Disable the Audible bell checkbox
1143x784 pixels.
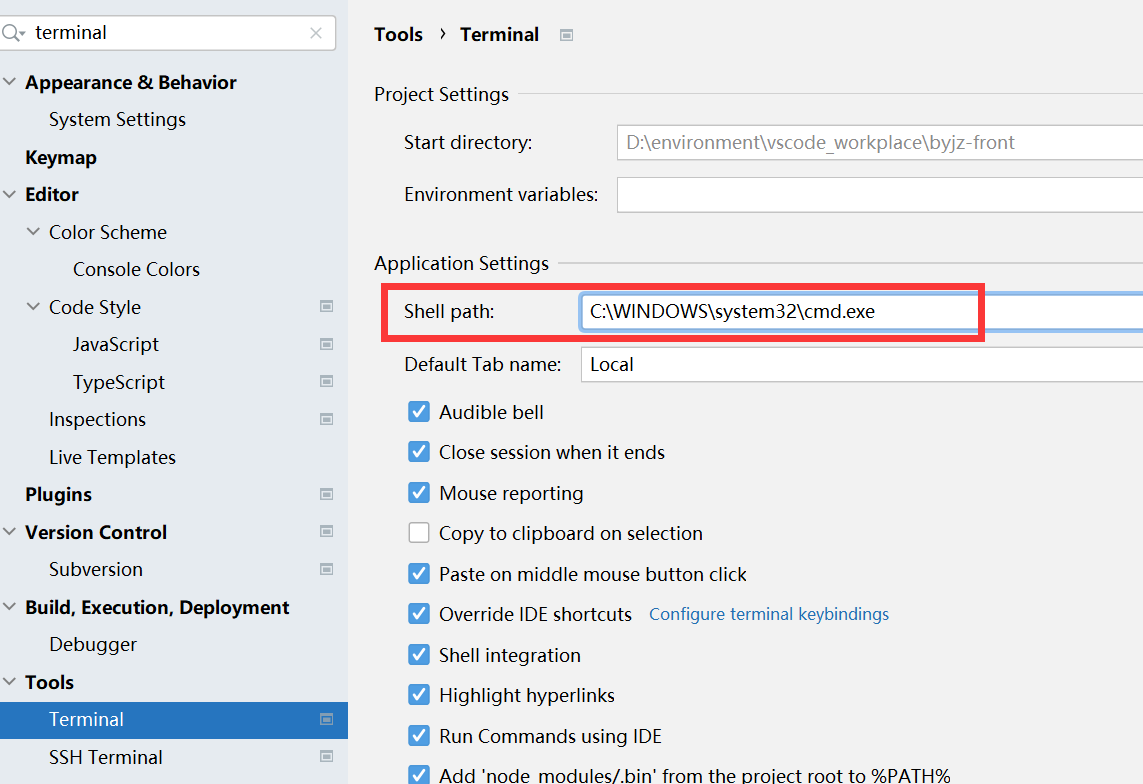coord(419,412)
